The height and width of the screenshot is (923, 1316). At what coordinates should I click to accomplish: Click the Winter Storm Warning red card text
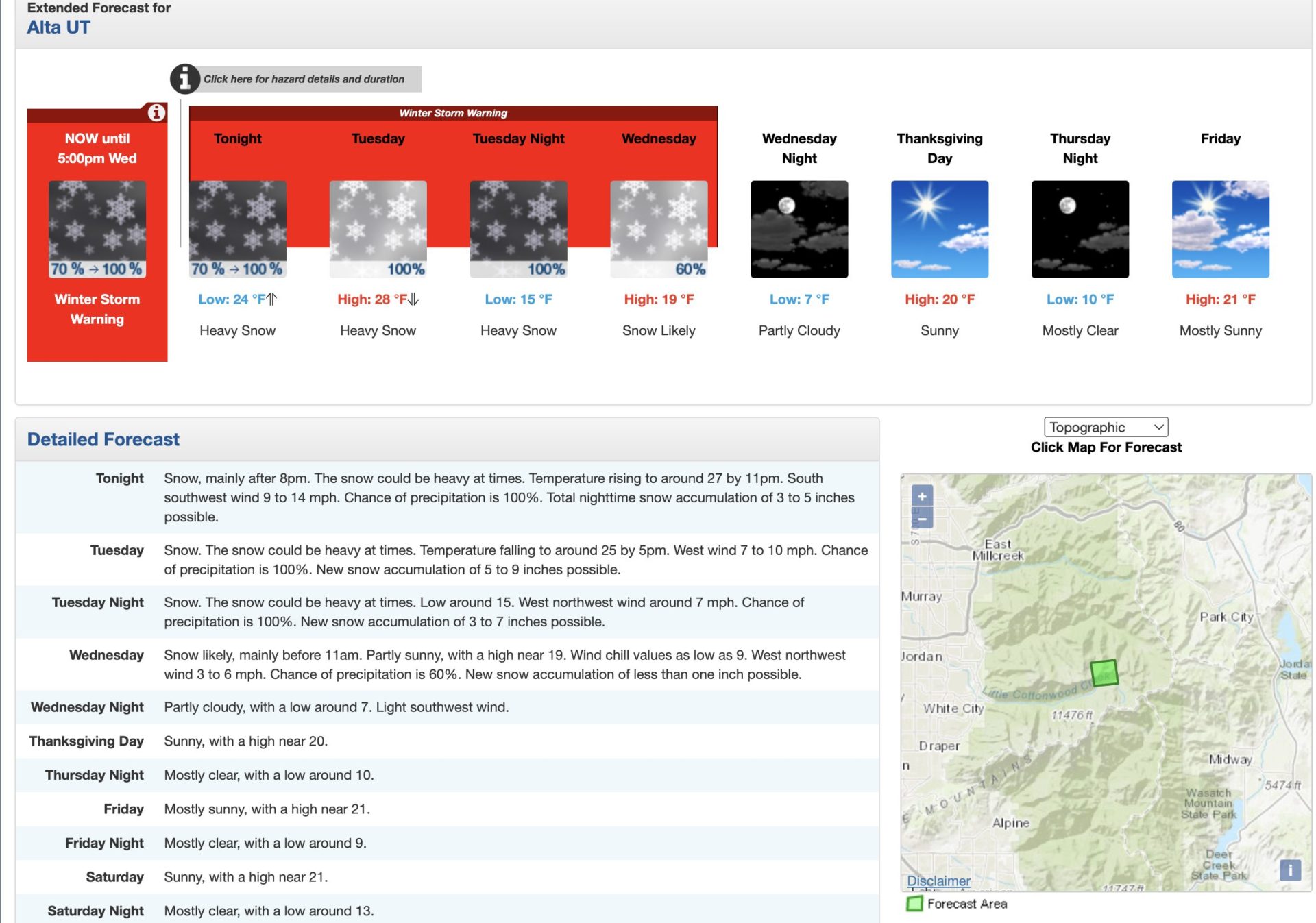click(x=97, y=309)
